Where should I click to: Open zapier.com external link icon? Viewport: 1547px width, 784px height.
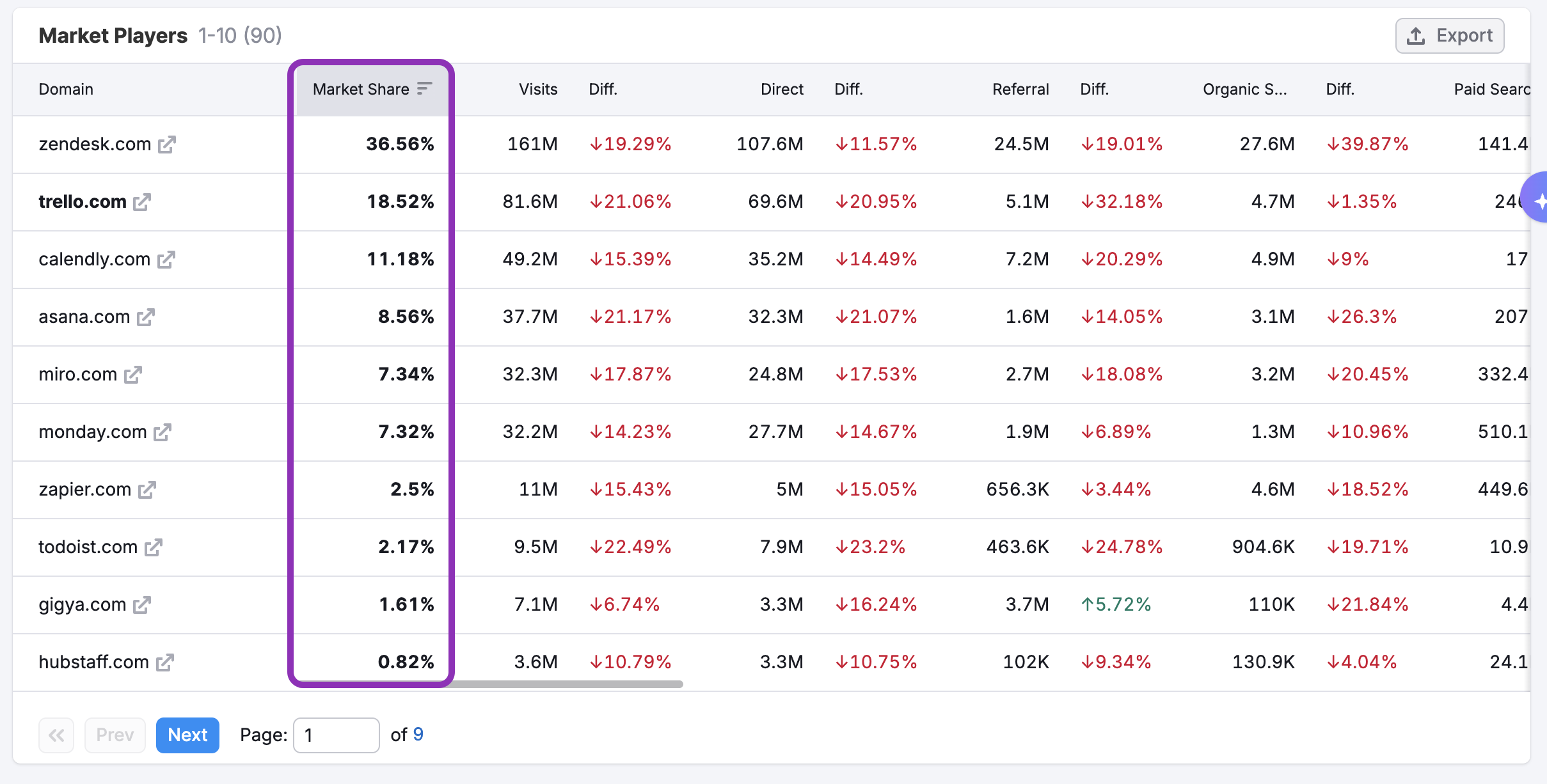coord(147,490)
